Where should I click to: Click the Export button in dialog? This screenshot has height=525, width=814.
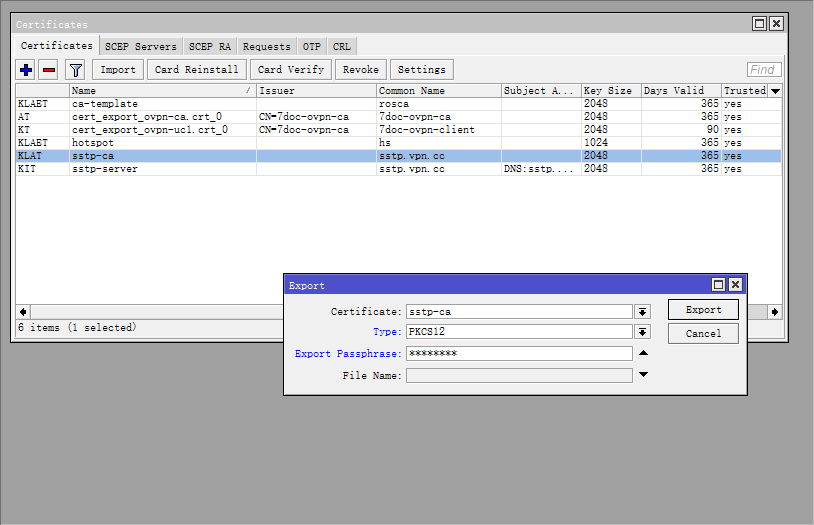pos(703,310)
